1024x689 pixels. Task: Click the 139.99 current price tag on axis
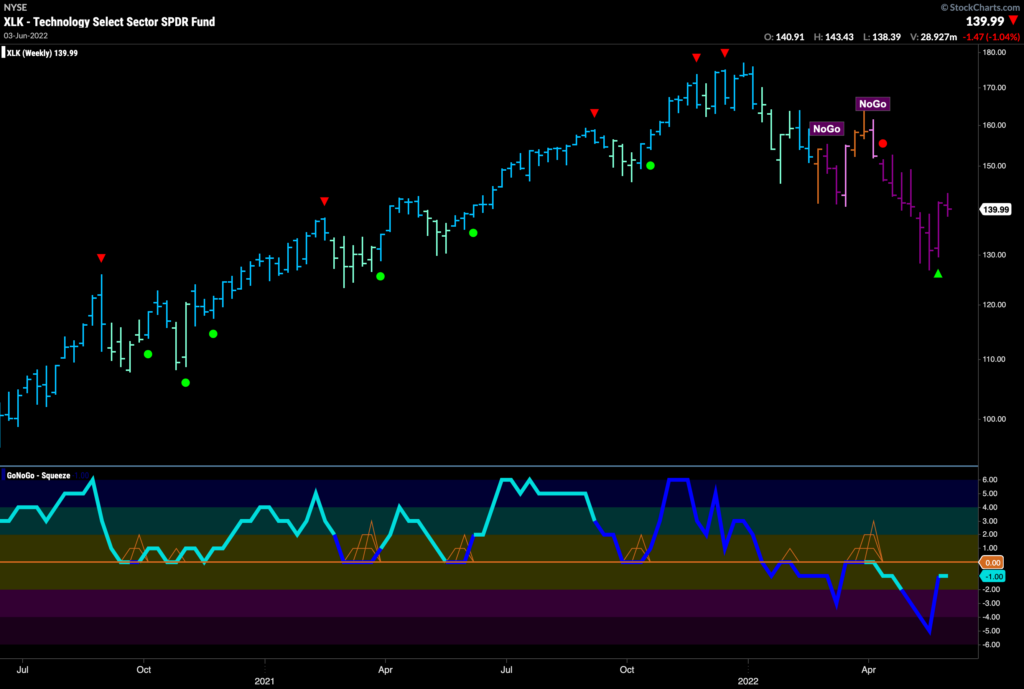click(996, 210)
